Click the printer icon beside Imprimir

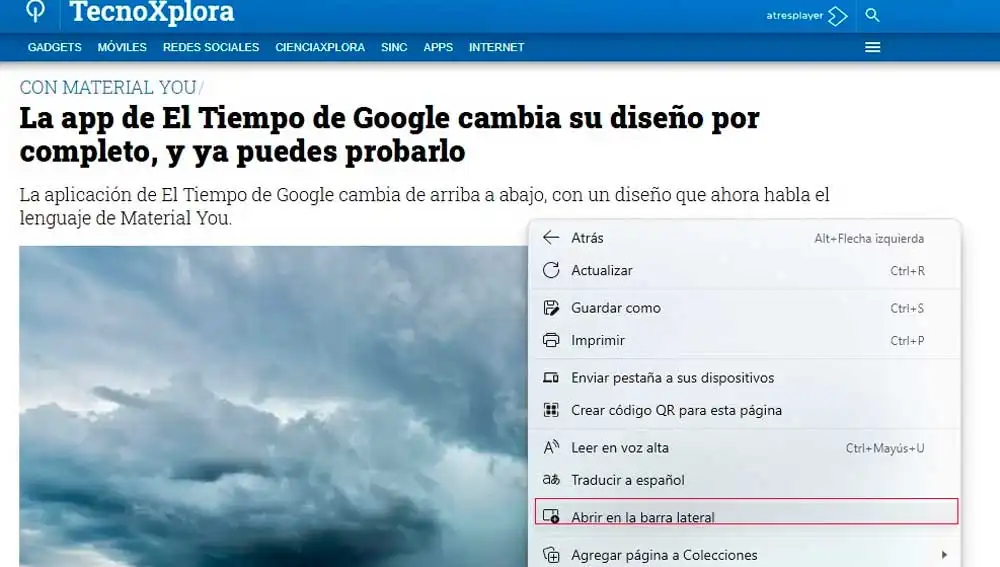point(551,340)
